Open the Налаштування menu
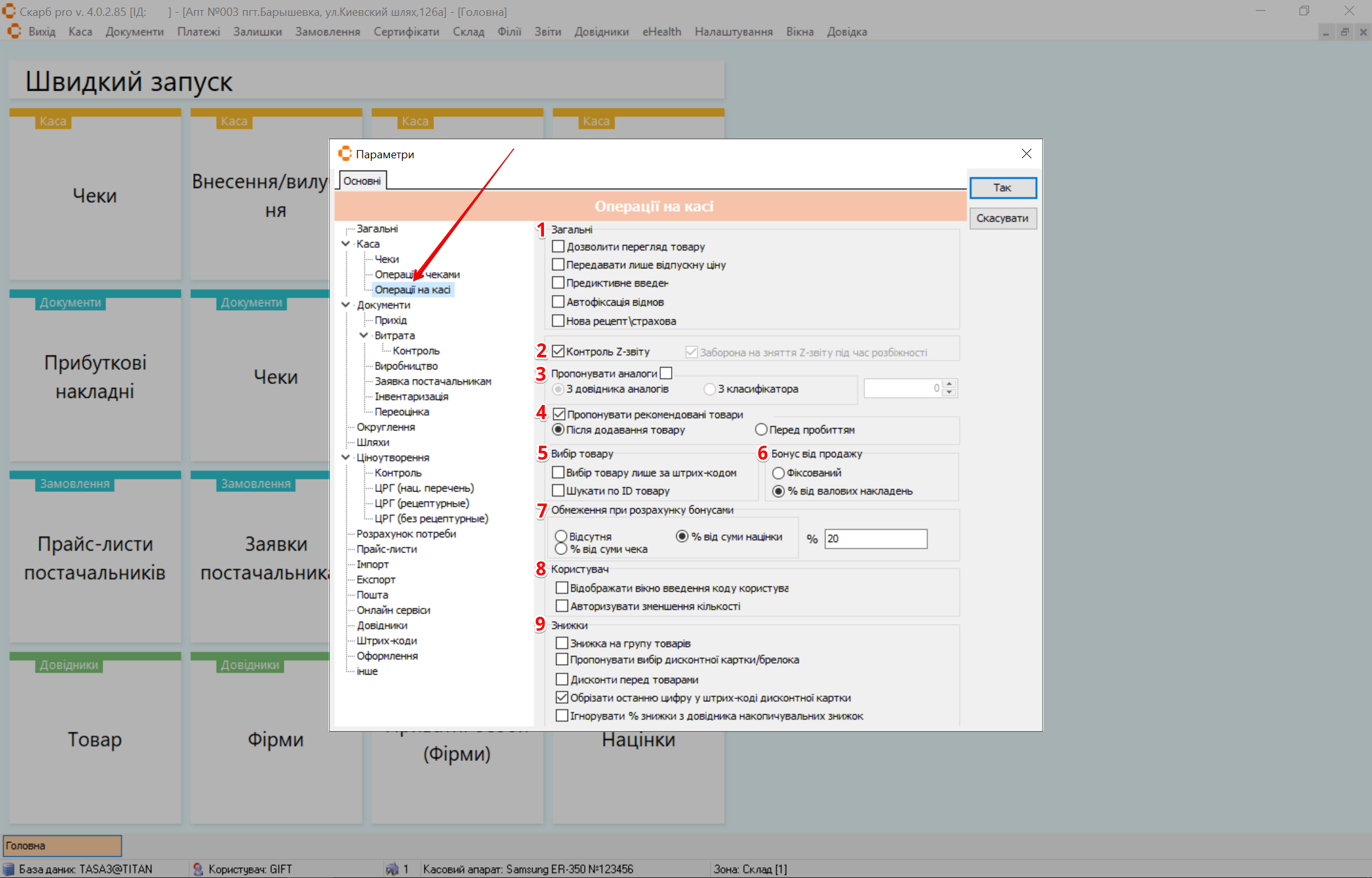Screen dimensions: 1372x878 (x=733, y=32)
